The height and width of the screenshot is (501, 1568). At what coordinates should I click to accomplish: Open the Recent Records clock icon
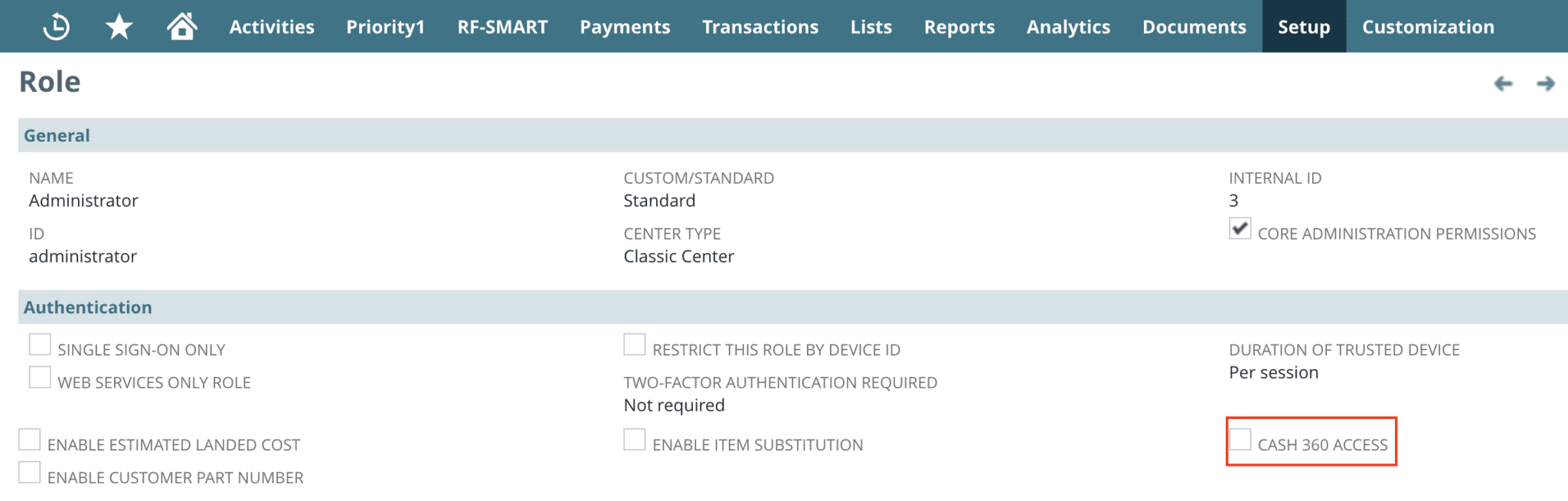(57, 27)
